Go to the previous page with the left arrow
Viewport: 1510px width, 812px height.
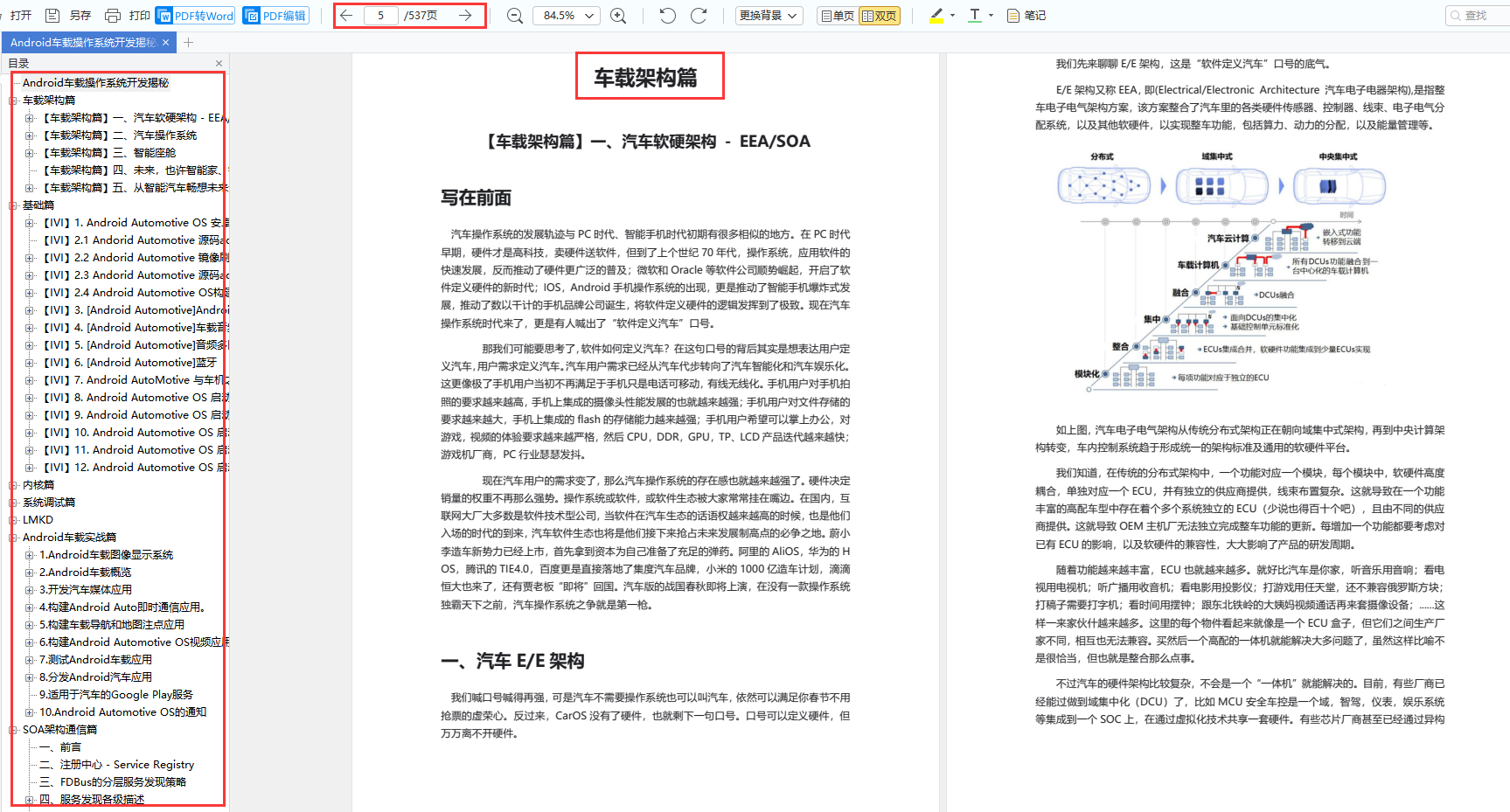(346, 16)
